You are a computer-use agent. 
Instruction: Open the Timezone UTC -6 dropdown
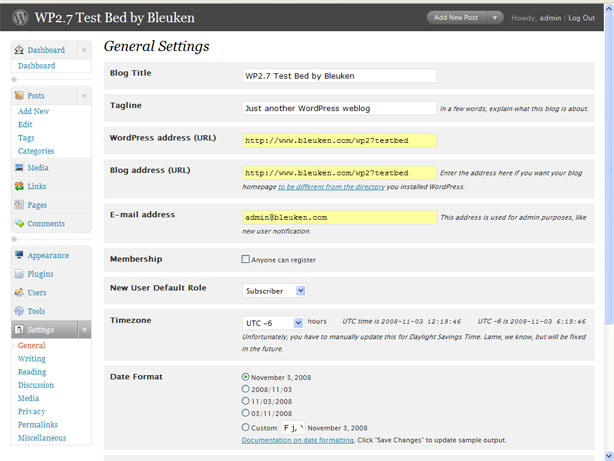coord(273,323)
